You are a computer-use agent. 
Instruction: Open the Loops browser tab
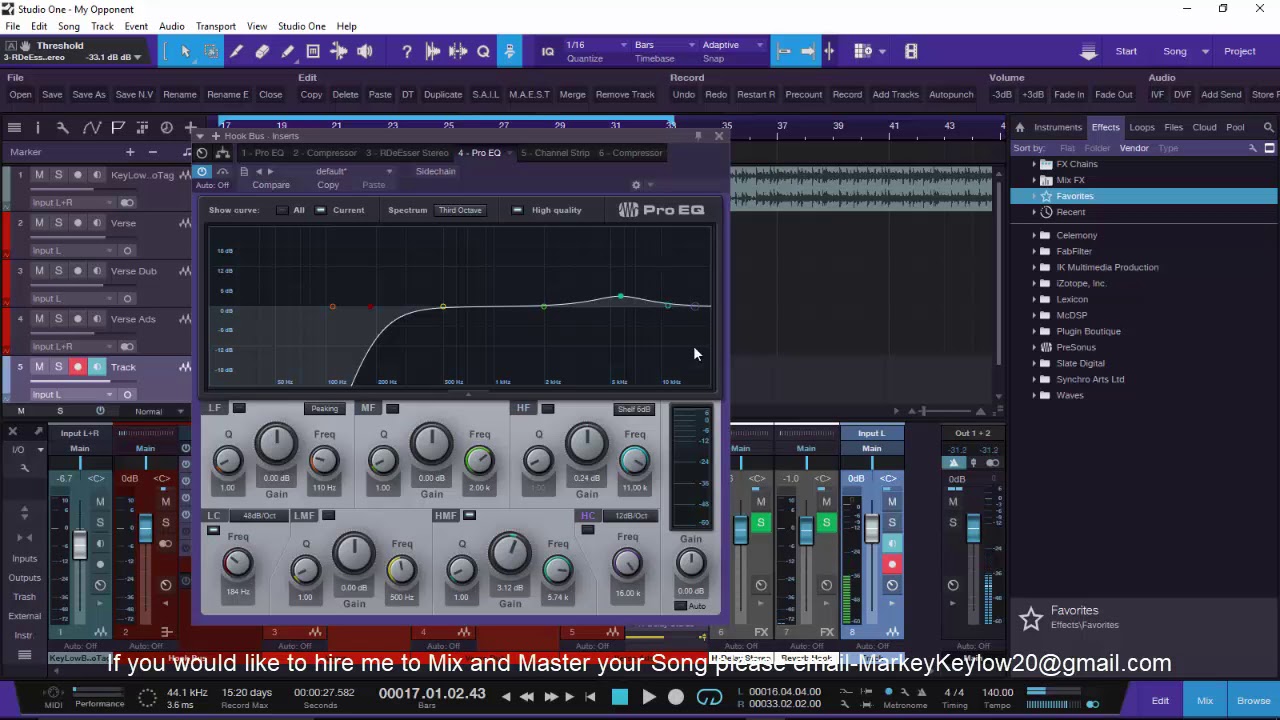[1141, 127]
